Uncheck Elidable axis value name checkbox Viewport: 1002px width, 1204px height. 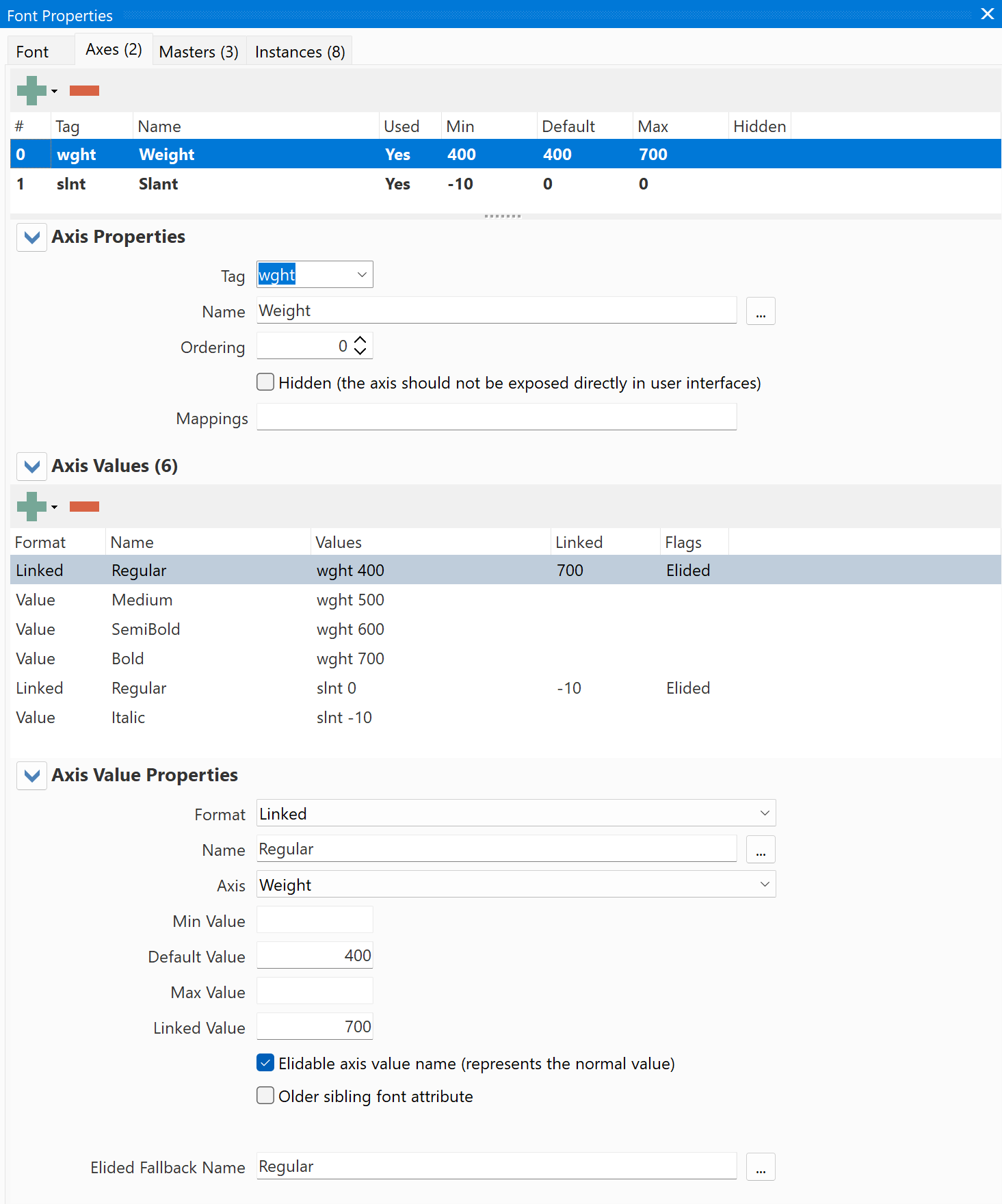pos(265,1062)
